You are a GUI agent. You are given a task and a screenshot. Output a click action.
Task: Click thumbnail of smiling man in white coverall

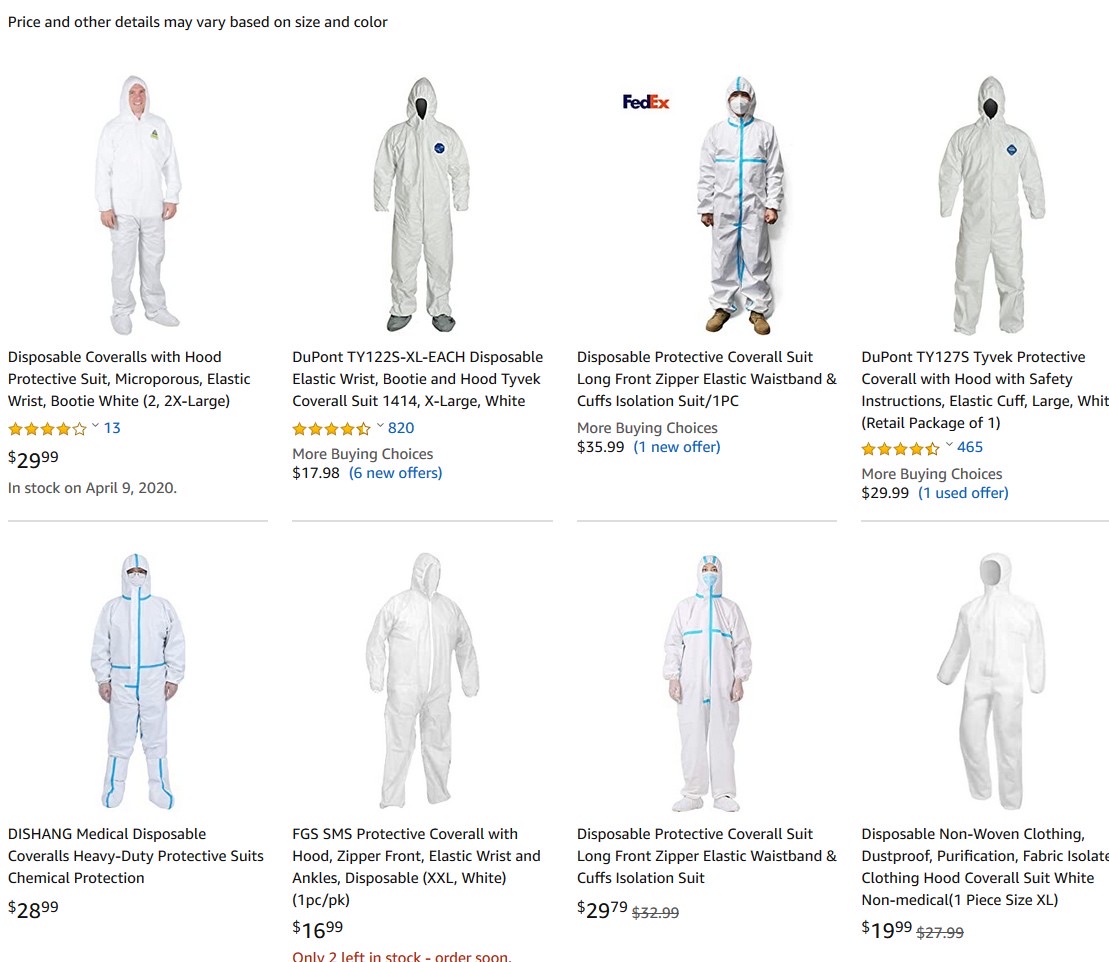(x=139, y=205)
